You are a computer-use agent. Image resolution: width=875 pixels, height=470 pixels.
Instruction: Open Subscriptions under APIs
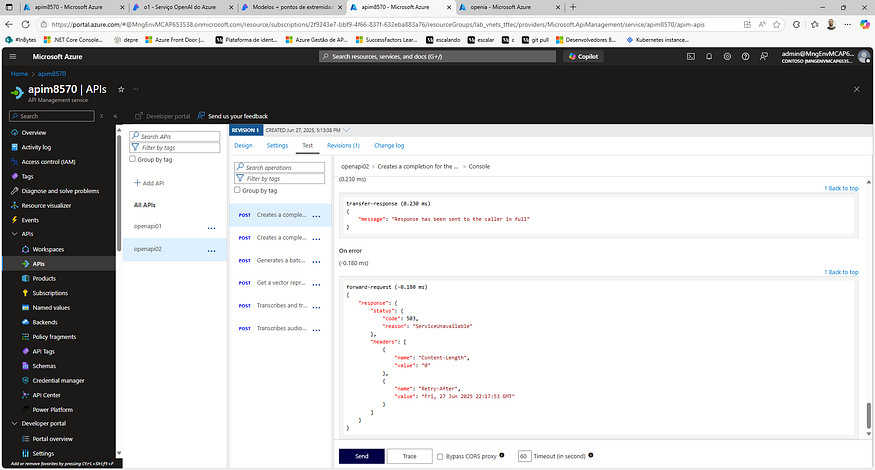50,293
